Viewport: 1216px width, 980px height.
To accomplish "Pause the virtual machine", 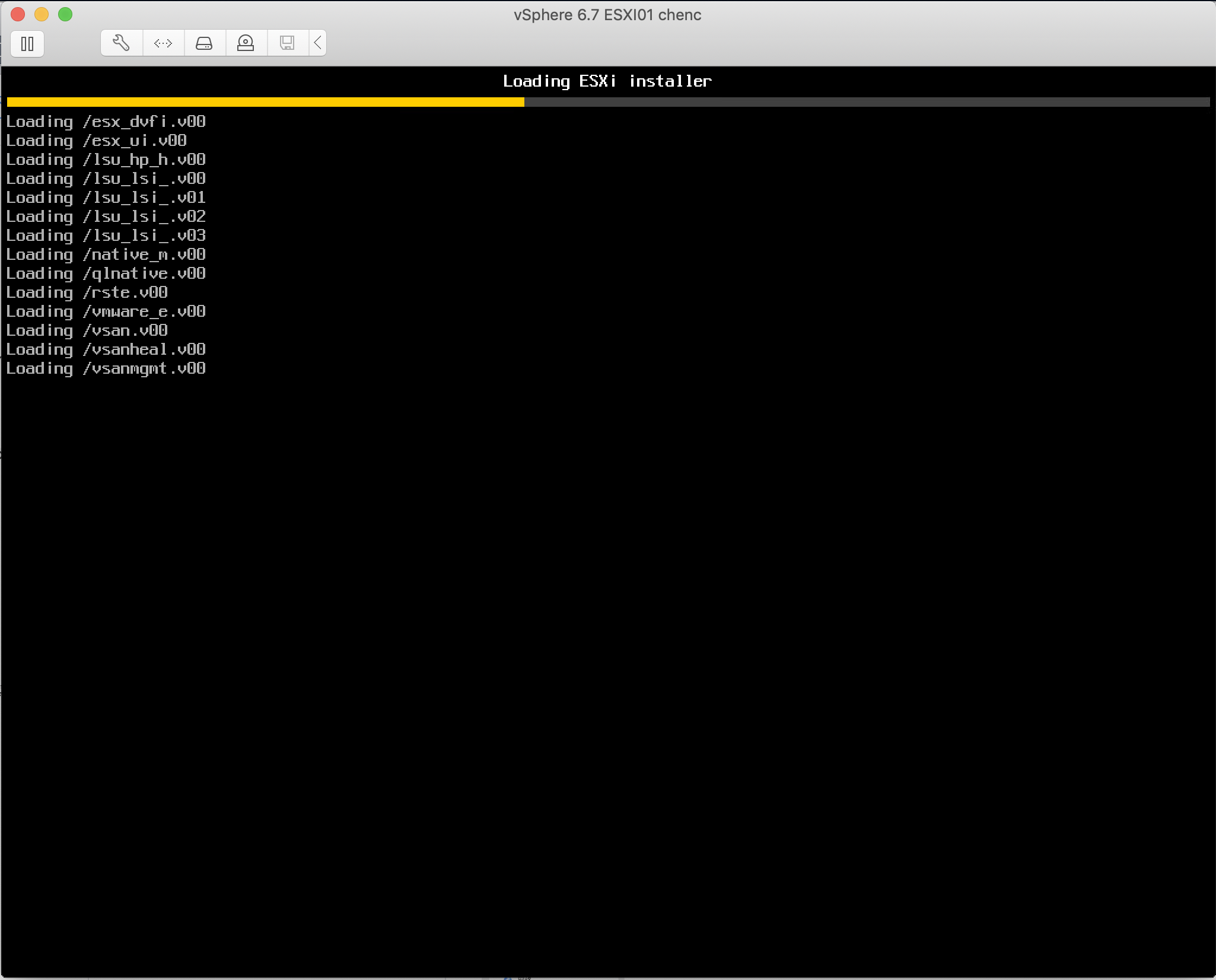I will (27, 43).
